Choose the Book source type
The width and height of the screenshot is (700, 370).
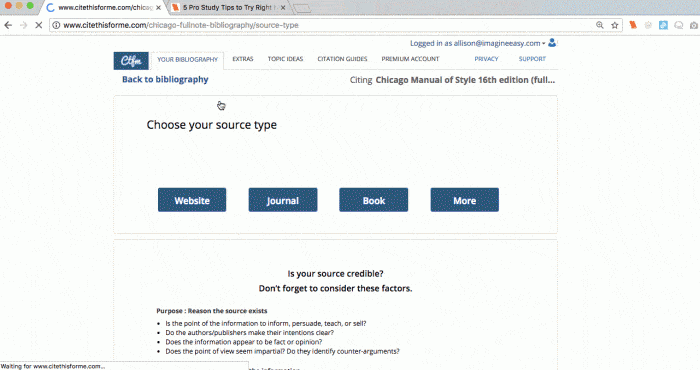(374, 200)
